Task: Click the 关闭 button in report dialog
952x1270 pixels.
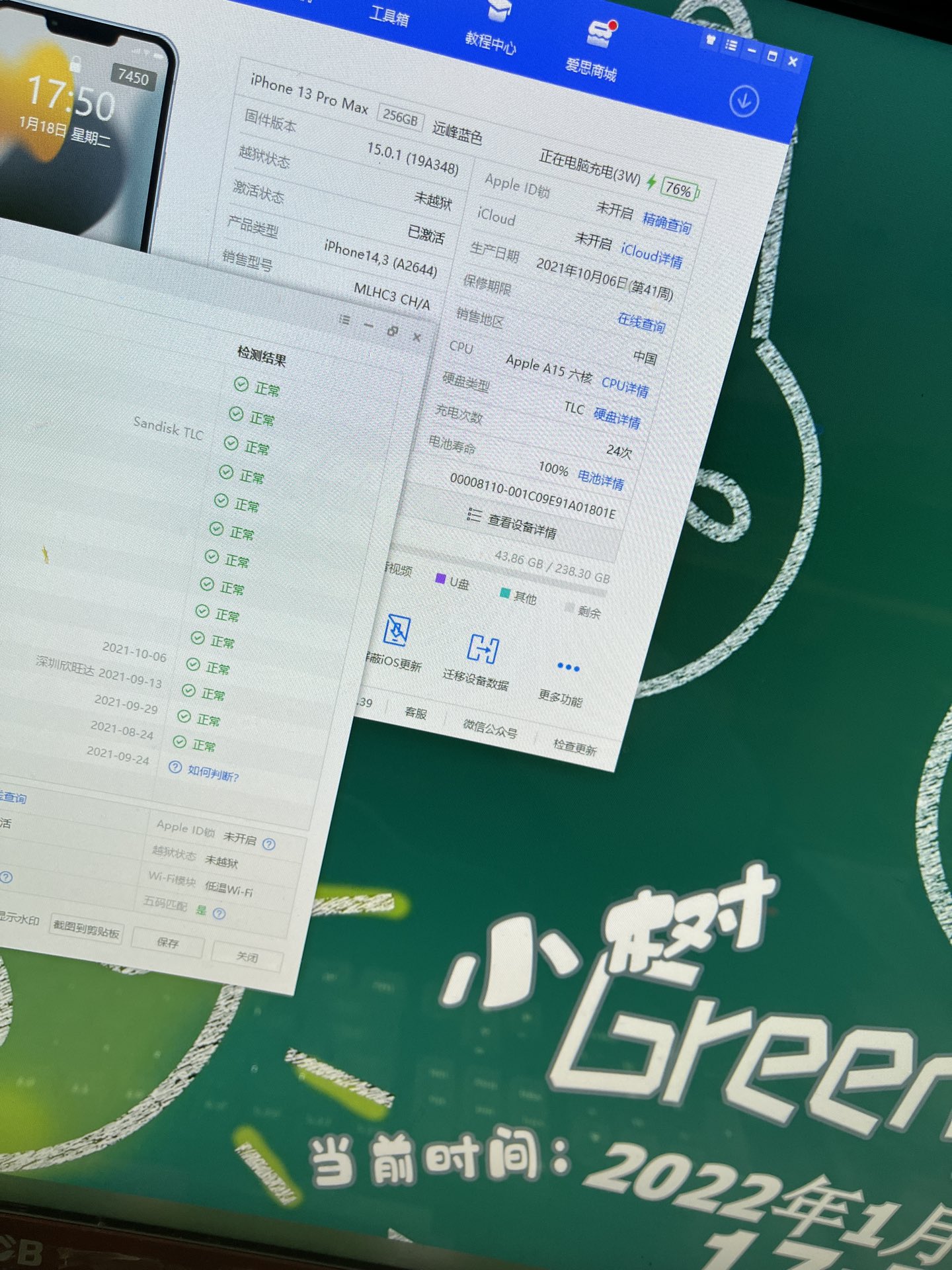Action: 247,956
